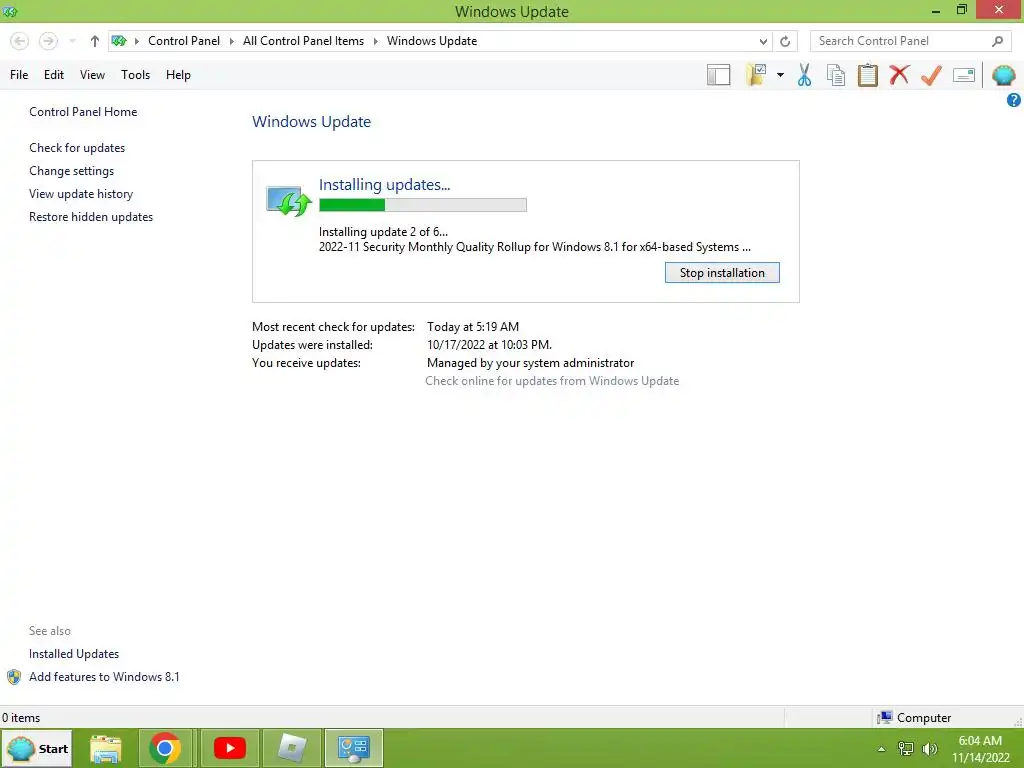This screenshot has height=768, width=1024.
Task: Click the 2022-11 Security Monthly Quality Rollup text
Action: point(534,248)
